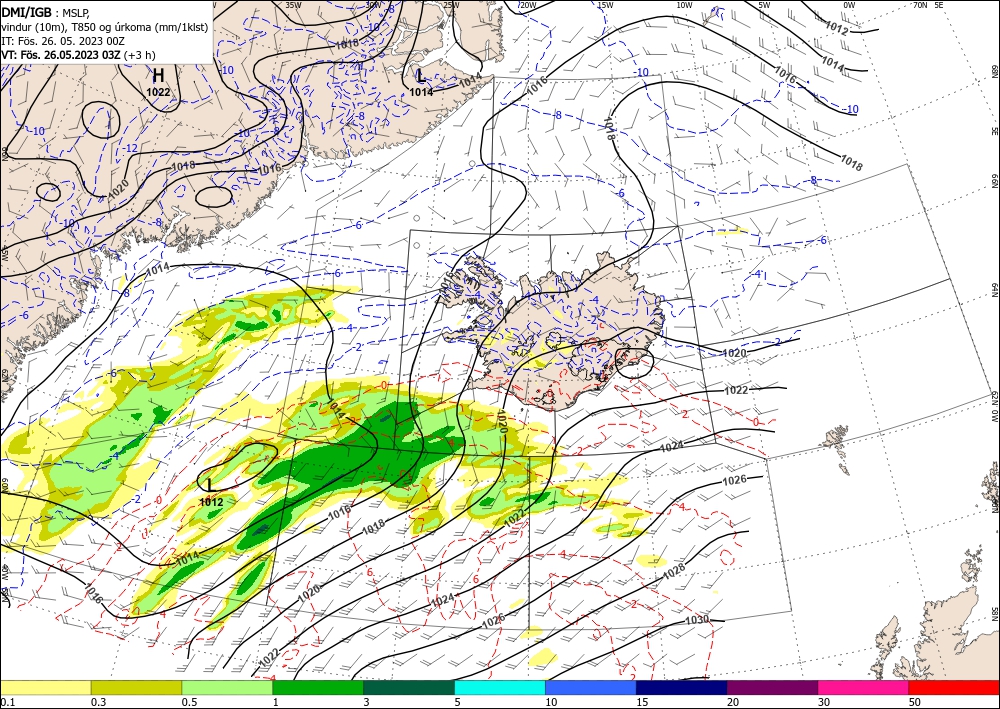
Task: Click the purple 20–30 legend band
Action: pos(772,687)
